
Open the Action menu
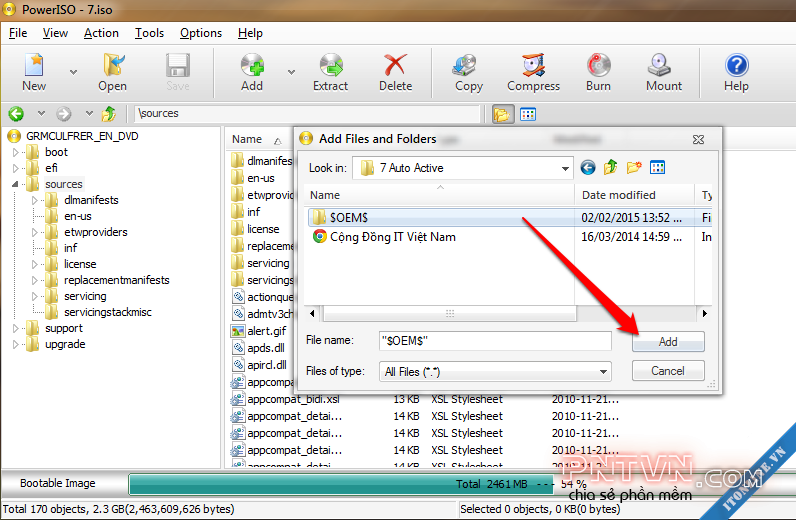click(x=101, y=33)
